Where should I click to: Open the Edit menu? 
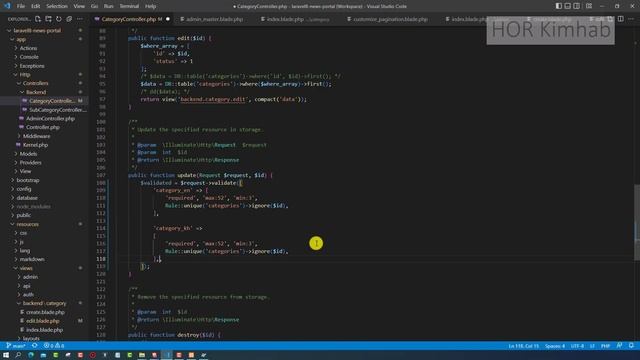click(36, 6)
